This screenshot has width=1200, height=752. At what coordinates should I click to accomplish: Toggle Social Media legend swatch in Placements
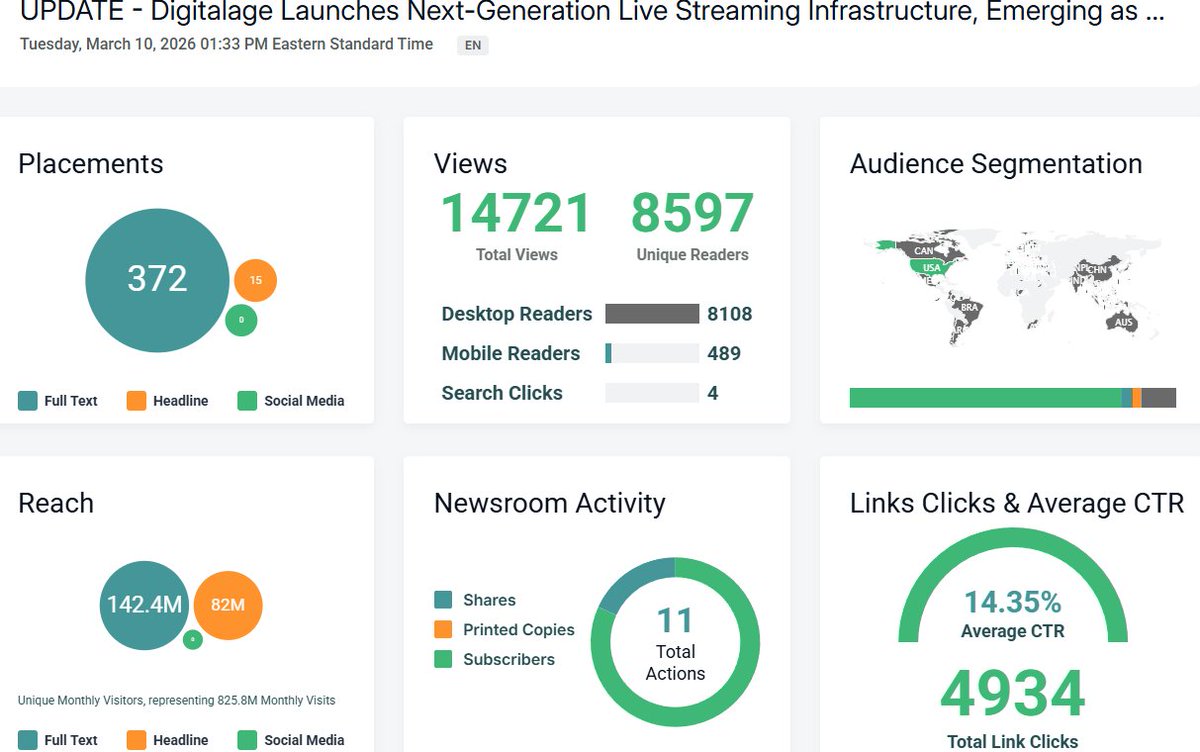click(x=247, y=401)
